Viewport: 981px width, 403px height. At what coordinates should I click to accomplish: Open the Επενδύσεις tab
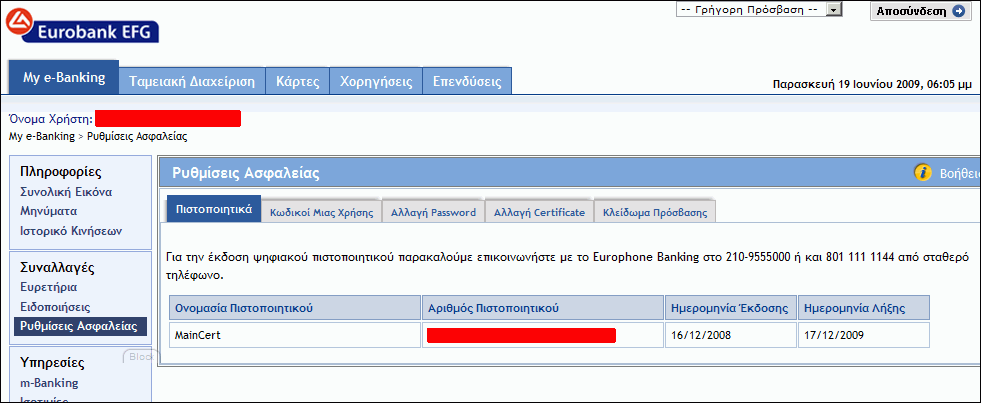coord(467,81)
